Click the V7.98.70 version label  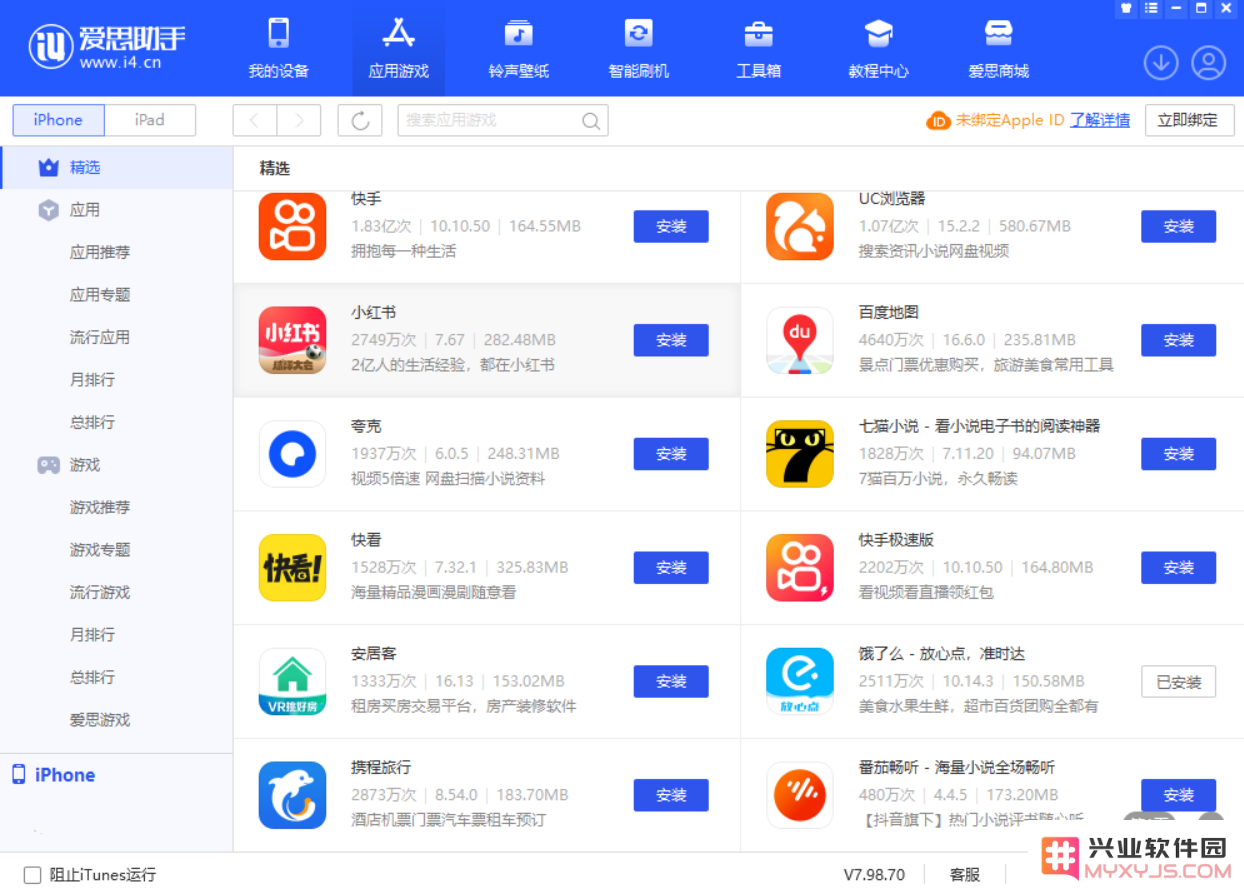[x=874, y=875]
